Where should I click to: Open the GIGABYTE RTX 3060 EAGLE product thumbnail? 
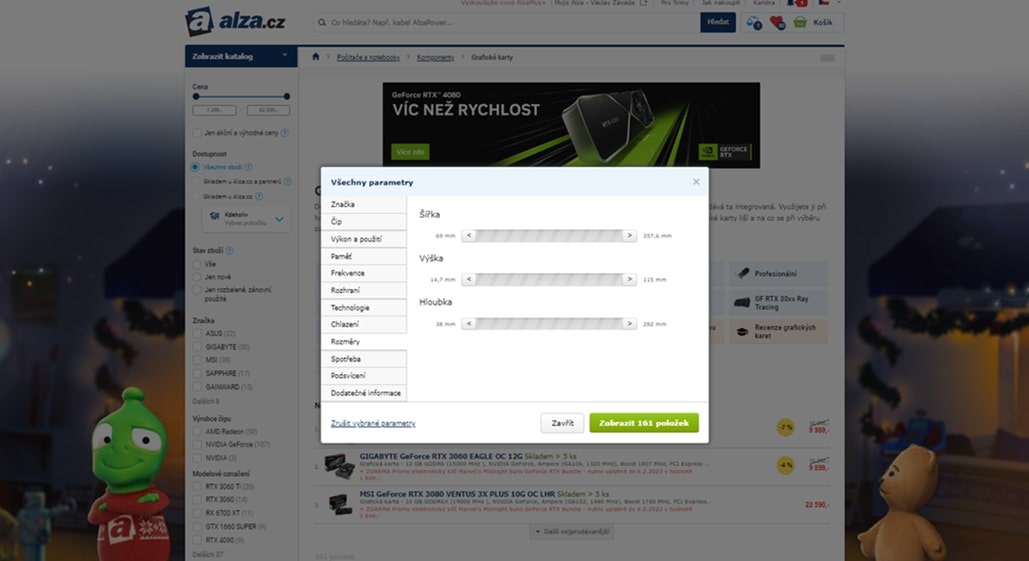click(x=340, y=465)
